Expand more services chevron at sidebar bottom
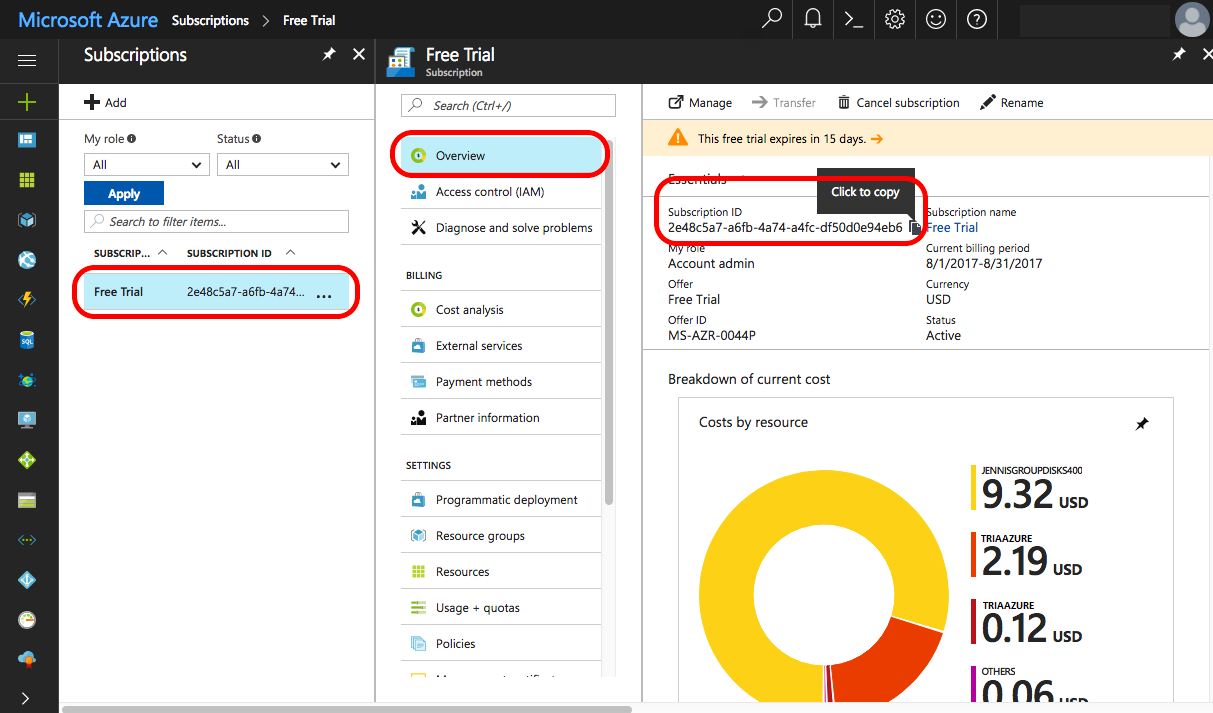 click(x=27, y=697)
